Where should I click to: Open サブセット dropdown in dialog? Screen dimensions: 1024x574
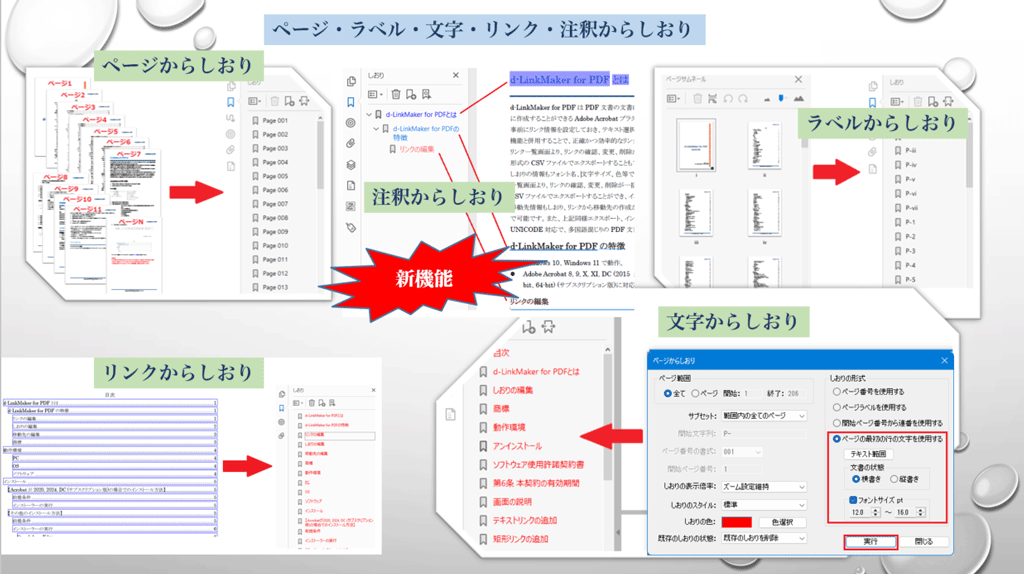763,416
